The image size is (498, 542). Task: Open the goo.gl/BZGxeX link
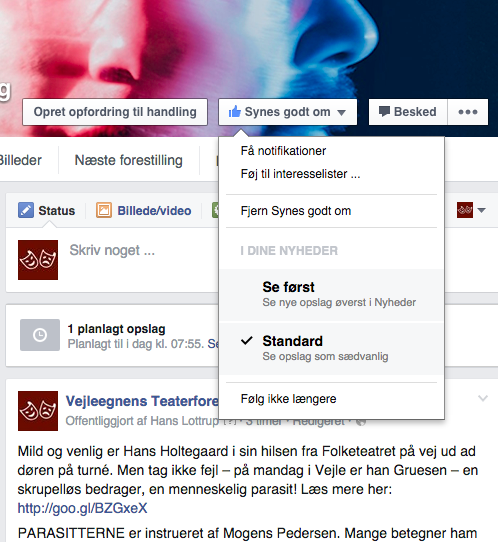82,508
